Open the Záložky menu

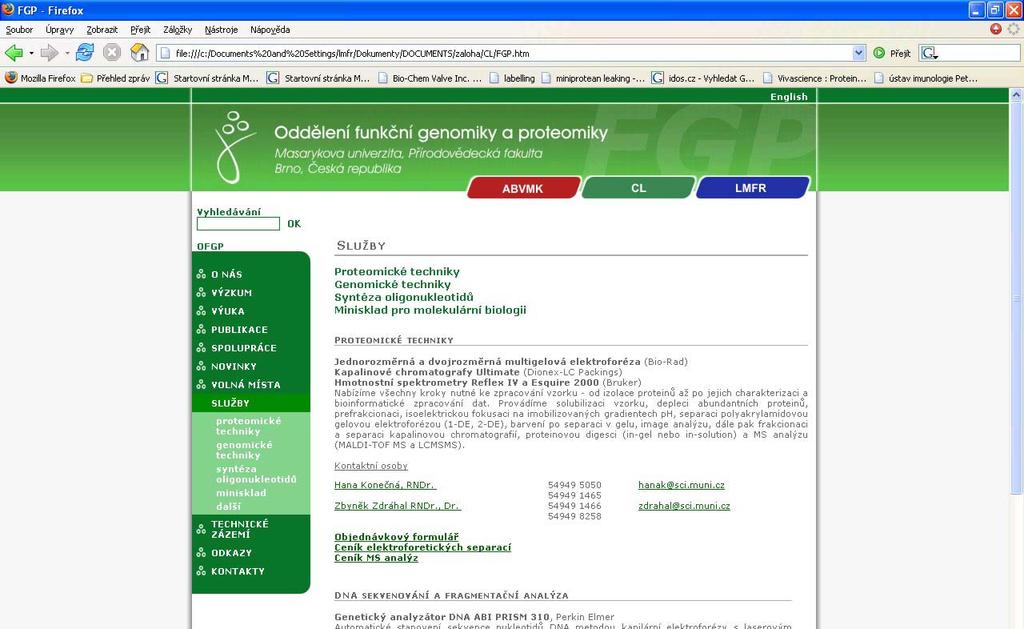pyautogui.click(x=178, y=29)
